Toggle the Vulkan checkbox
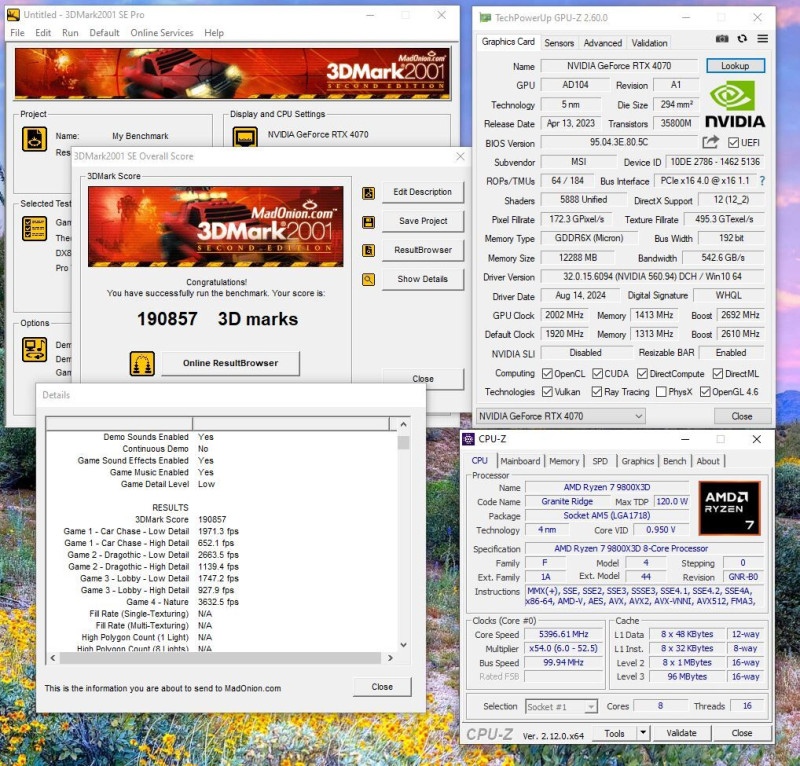The image size is (800, 766). click(x=547, y=392)
